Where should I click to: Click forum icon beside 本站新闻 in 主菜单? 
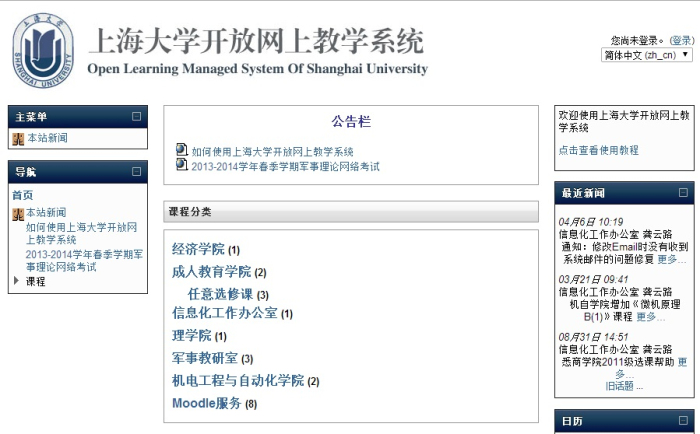[18, 139]
